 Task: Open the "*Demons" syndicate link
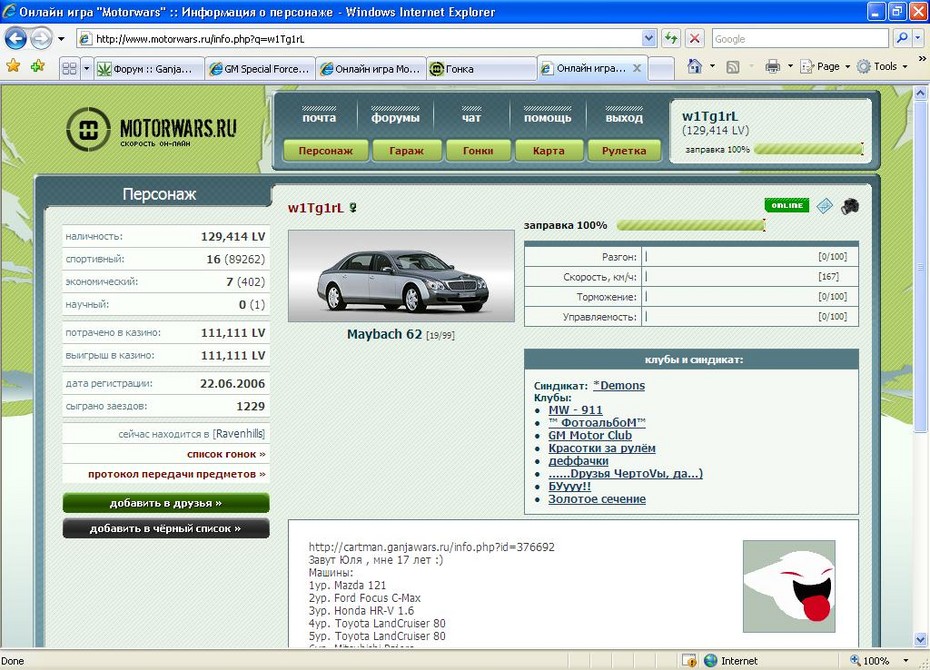coord(619,385)
